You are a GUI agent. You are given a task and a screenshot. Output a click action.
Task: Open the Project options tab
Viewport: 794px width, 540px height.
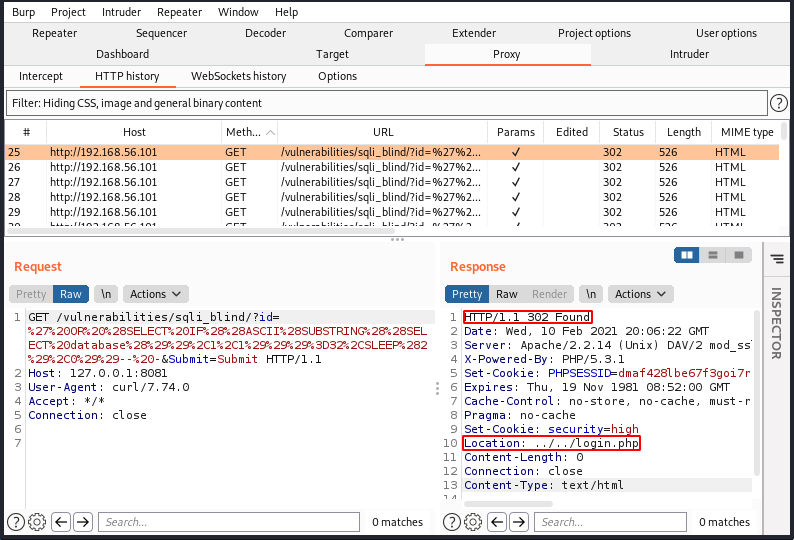[594, 33]
